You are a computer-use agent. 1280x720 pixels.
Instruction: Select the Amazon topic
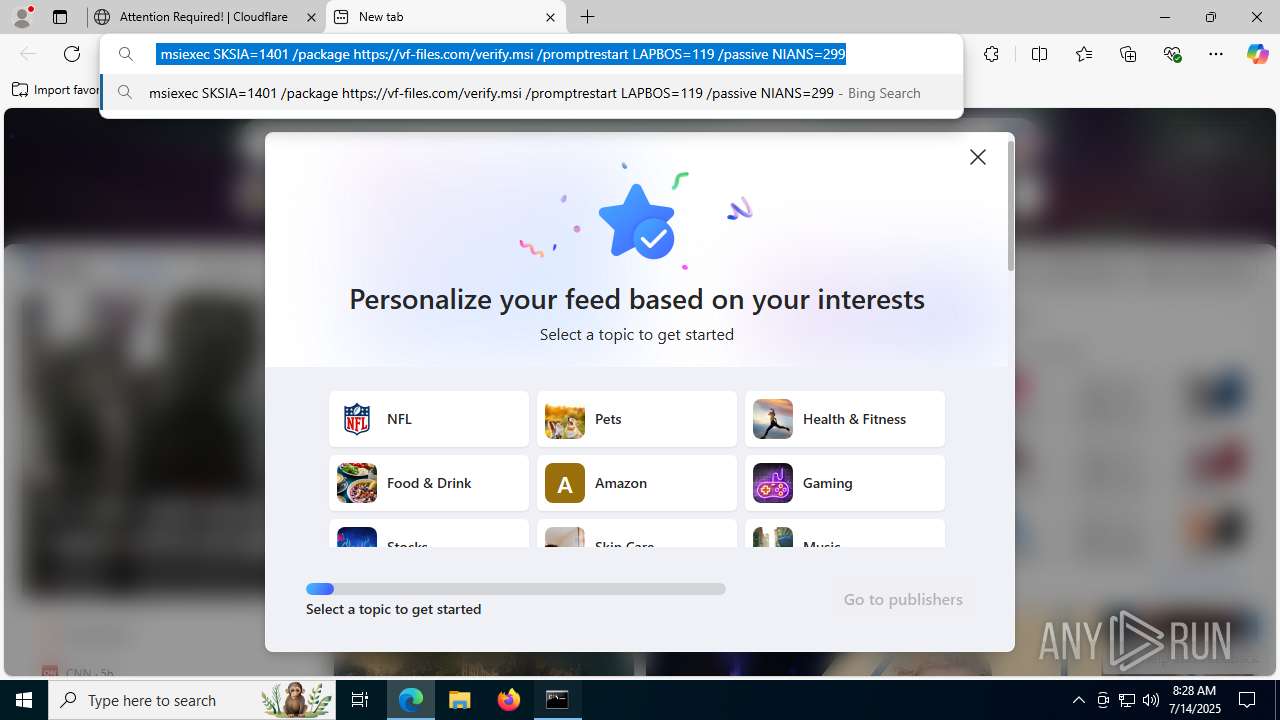click(637, 483)
